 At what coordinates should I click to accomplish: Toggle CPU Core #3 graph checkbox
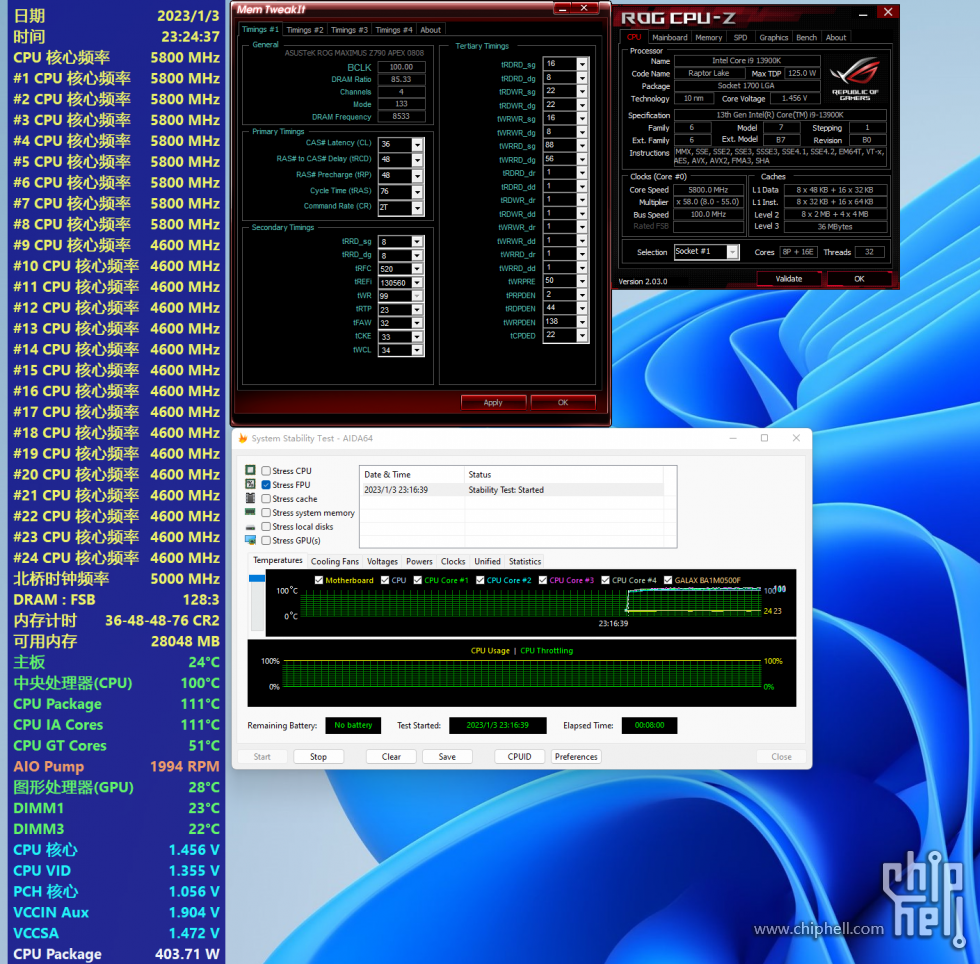[x=542, y=580]
